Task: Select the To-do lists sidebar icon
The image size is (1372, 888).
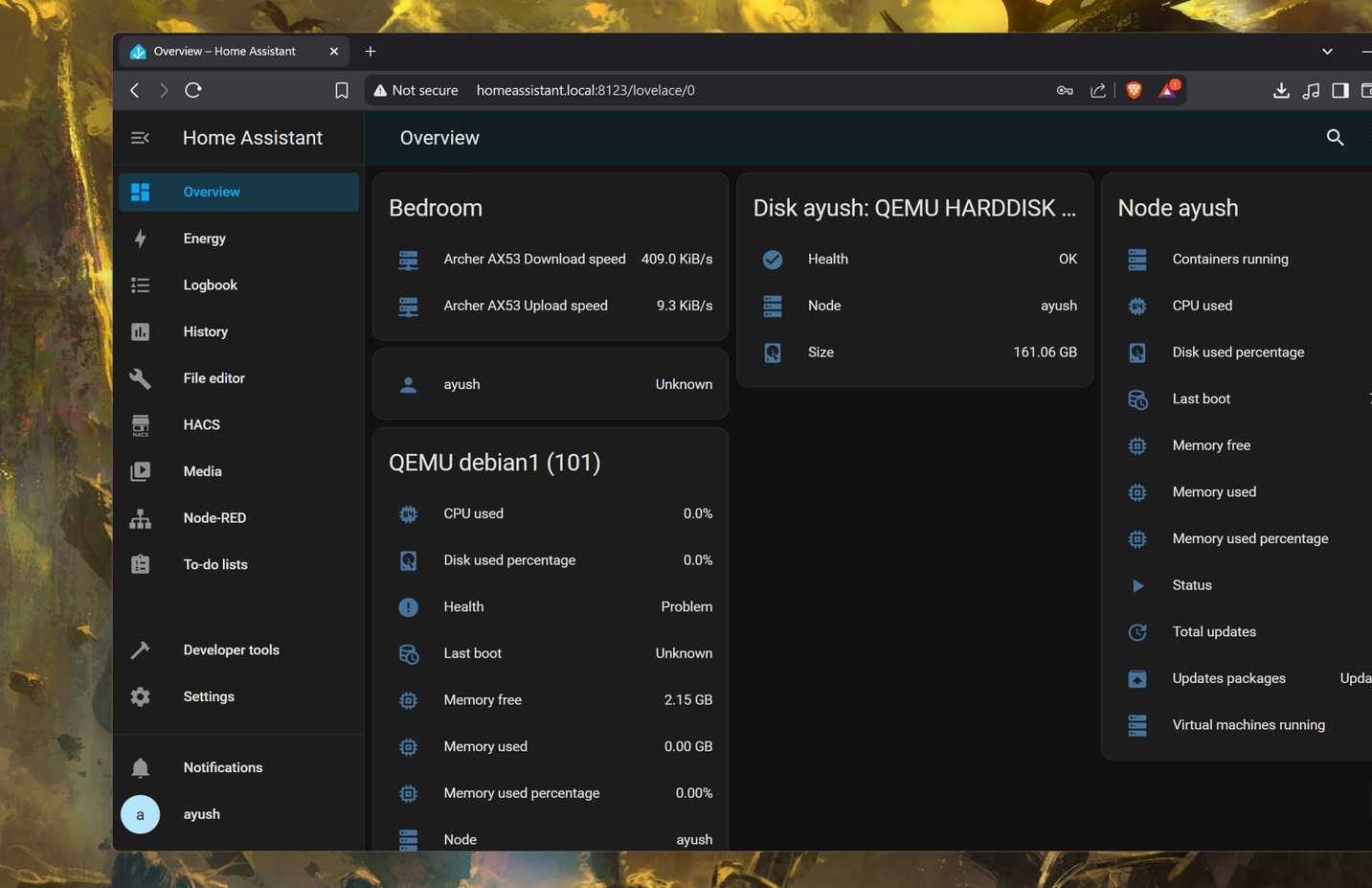Action: click(x=140, y=564)
